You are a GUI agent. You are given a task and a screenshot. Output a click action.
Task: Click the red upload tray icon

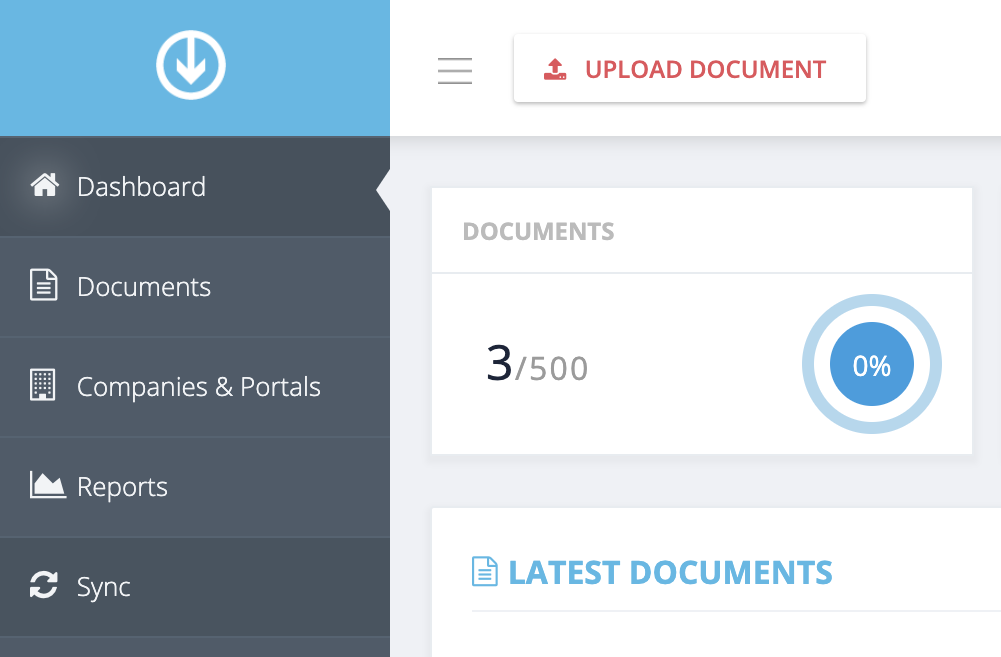(x=555, y=69)
